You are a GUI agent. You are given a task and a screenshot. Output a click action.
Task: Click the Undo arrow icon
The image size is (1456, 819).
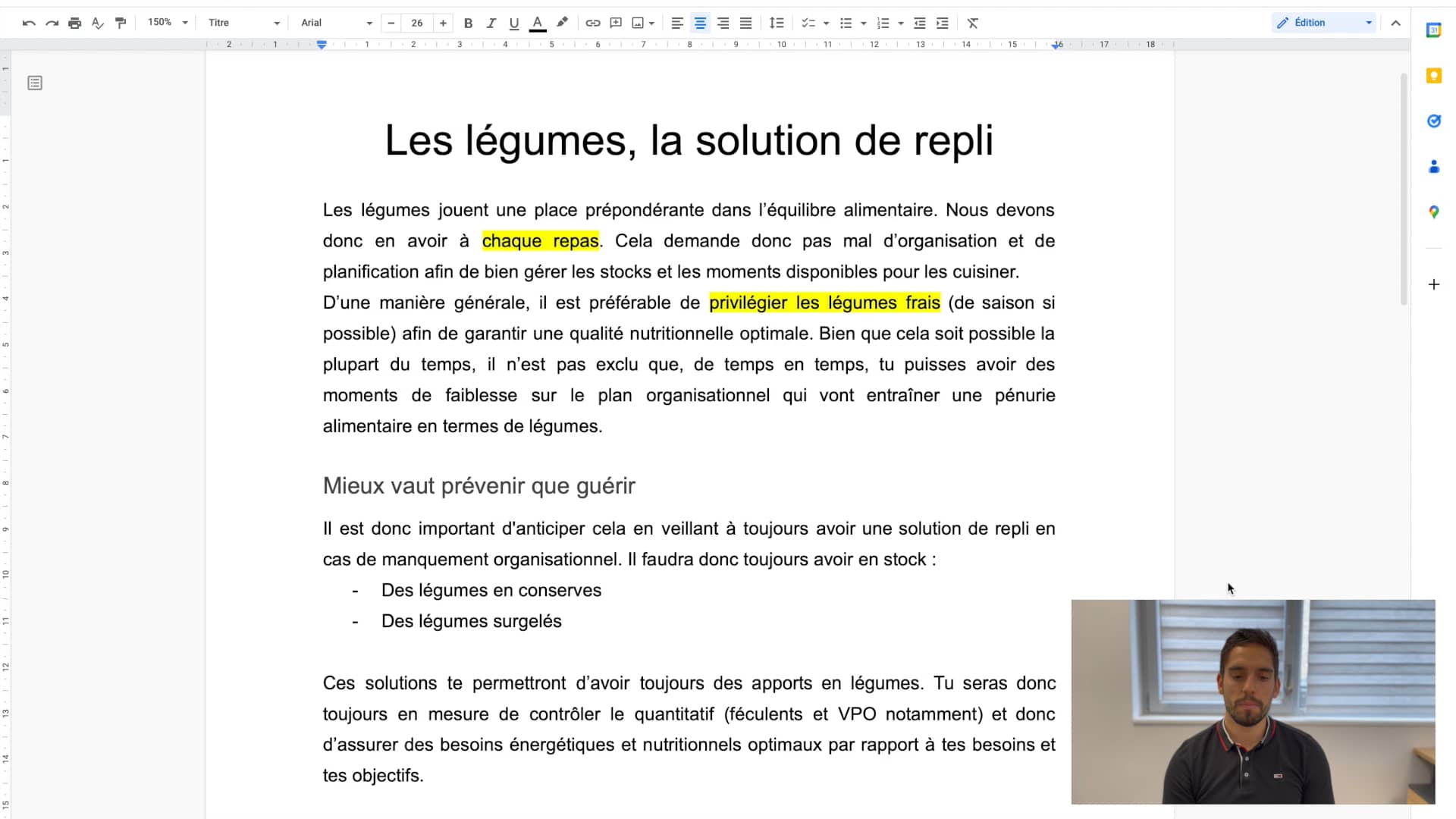coord(29,23)
